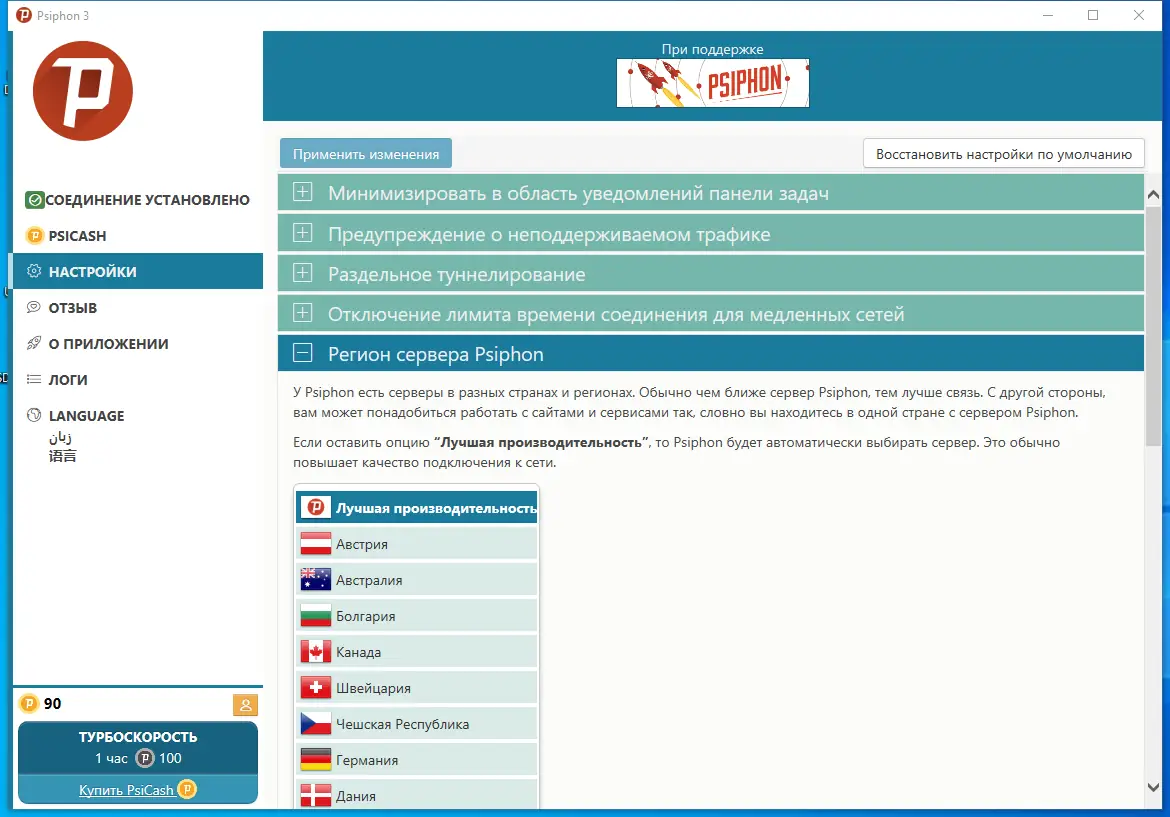Expand Отключение лимита времени соединения section

tap(710, 315)
